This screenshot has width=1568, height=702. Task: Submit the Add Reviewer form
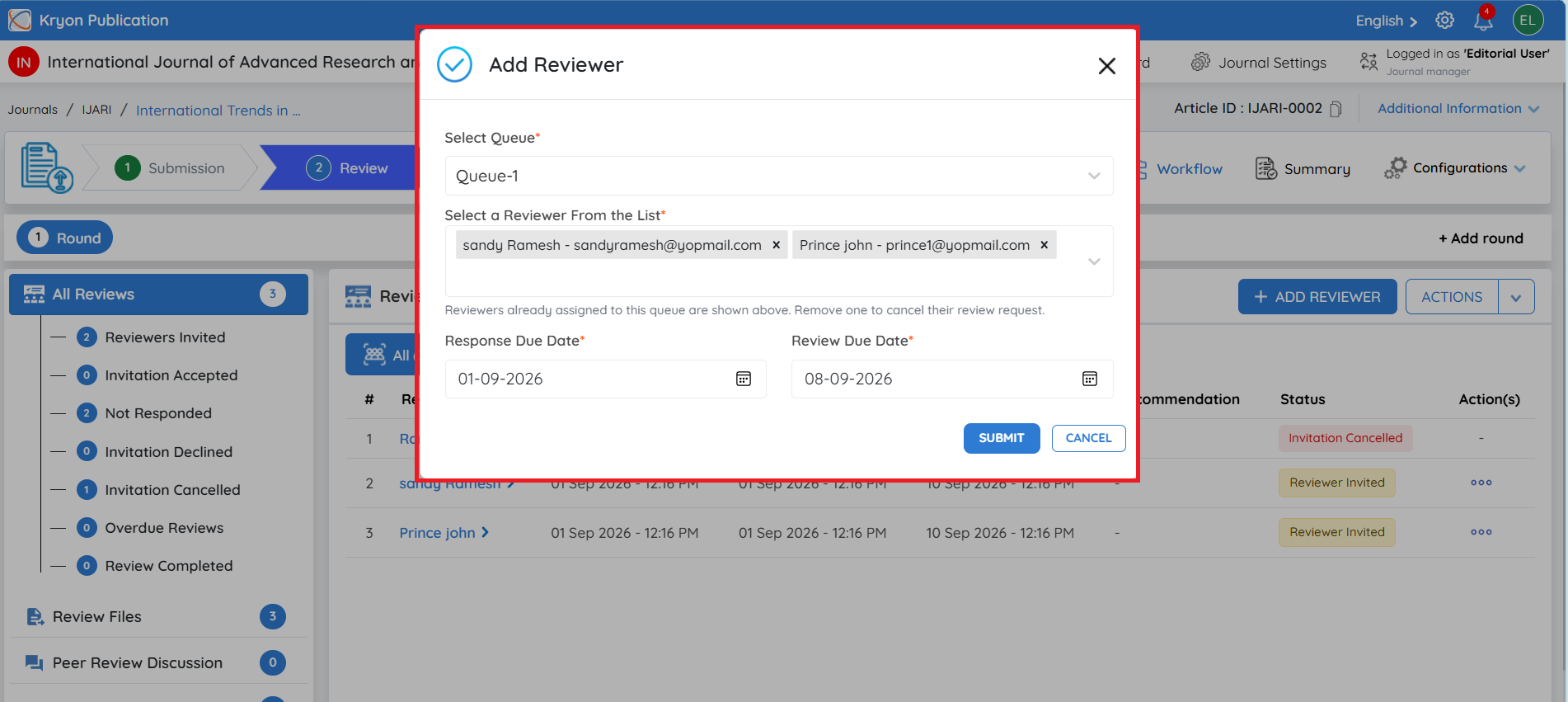[x=1001, y=438]
